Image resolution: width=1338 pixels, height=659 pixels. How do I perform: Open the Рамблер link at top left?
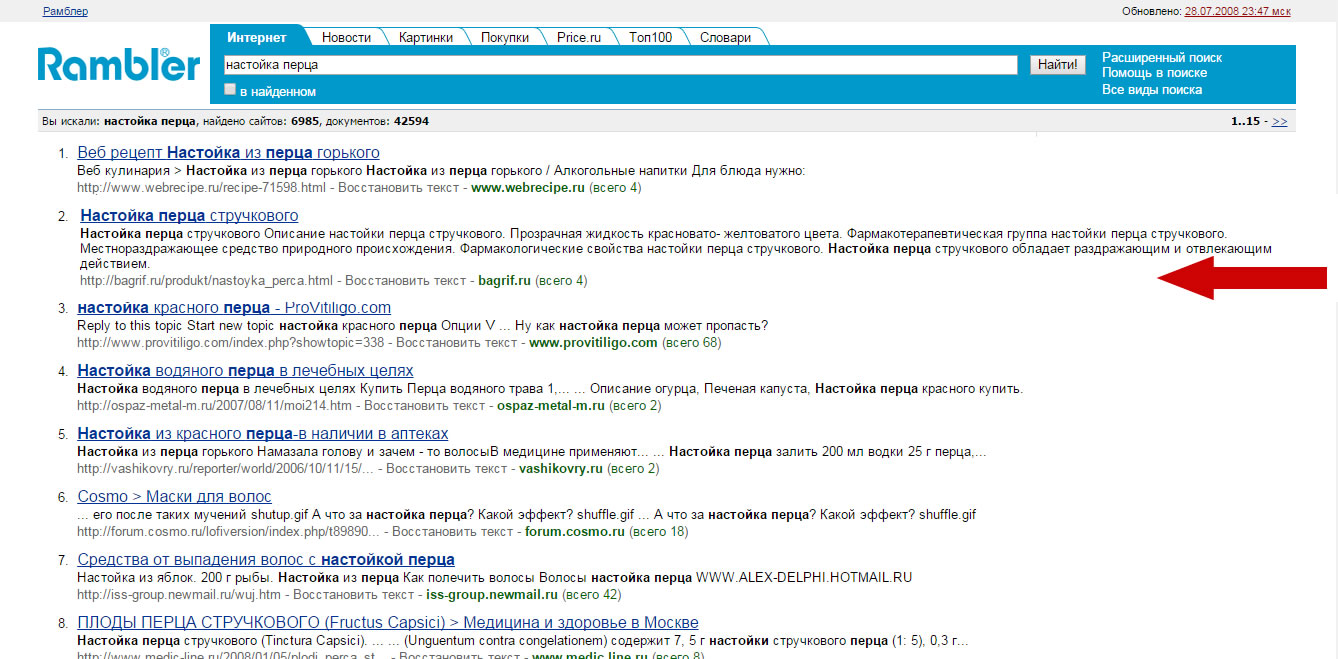pos(66,11)
